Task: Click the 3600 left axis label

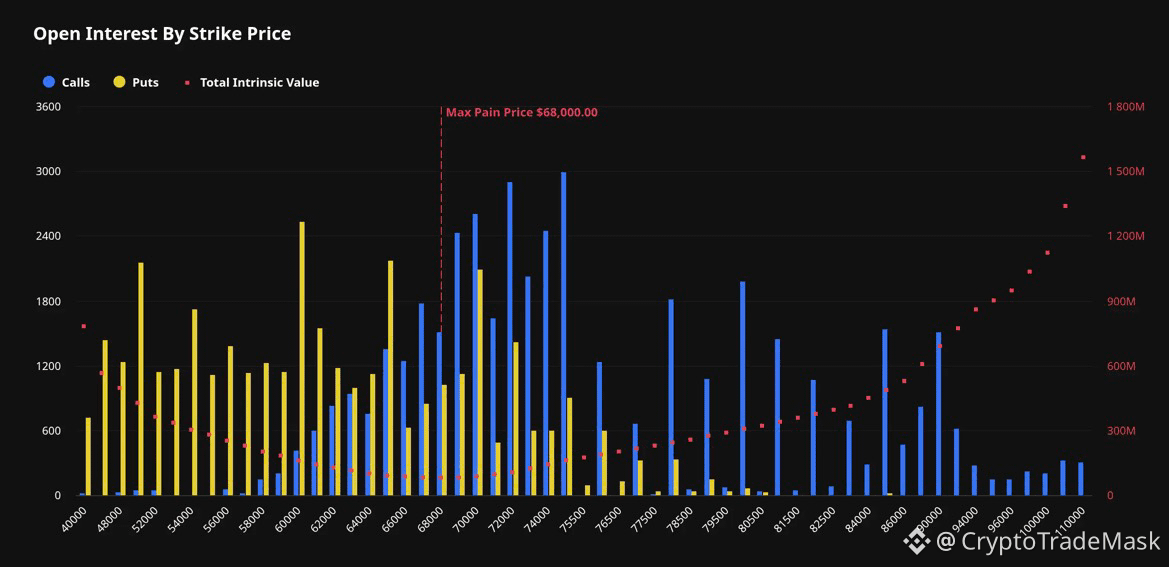Action: coord(48,107)
